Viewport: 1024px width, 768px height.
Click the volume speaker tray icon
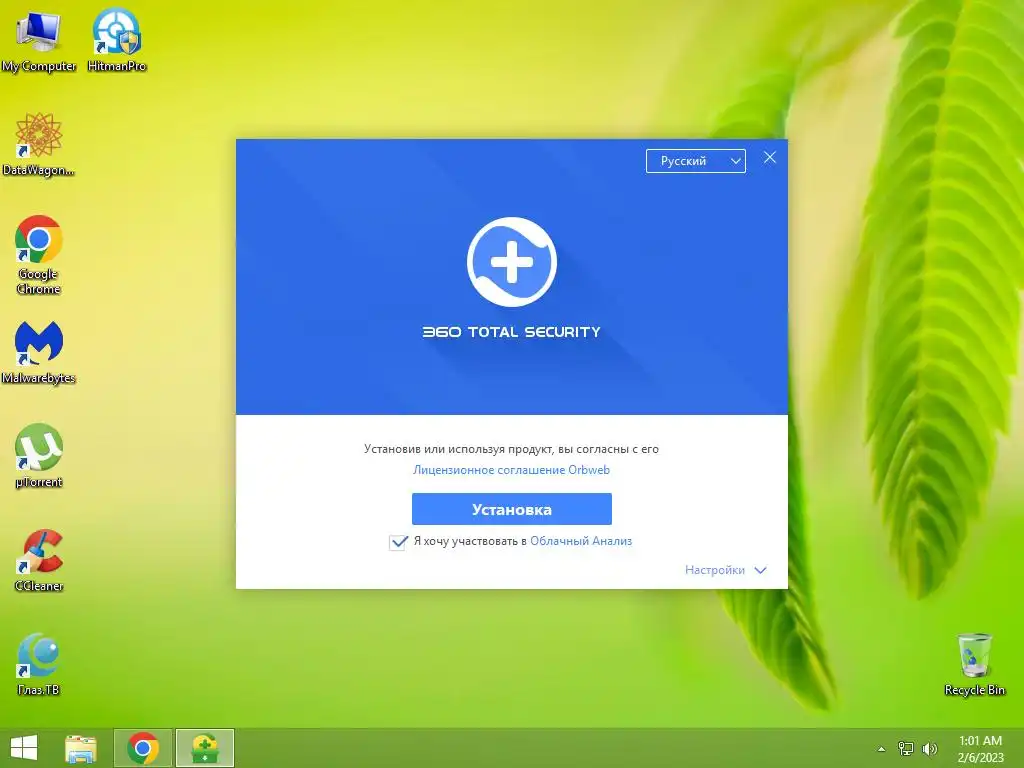(x=929, y=749)
